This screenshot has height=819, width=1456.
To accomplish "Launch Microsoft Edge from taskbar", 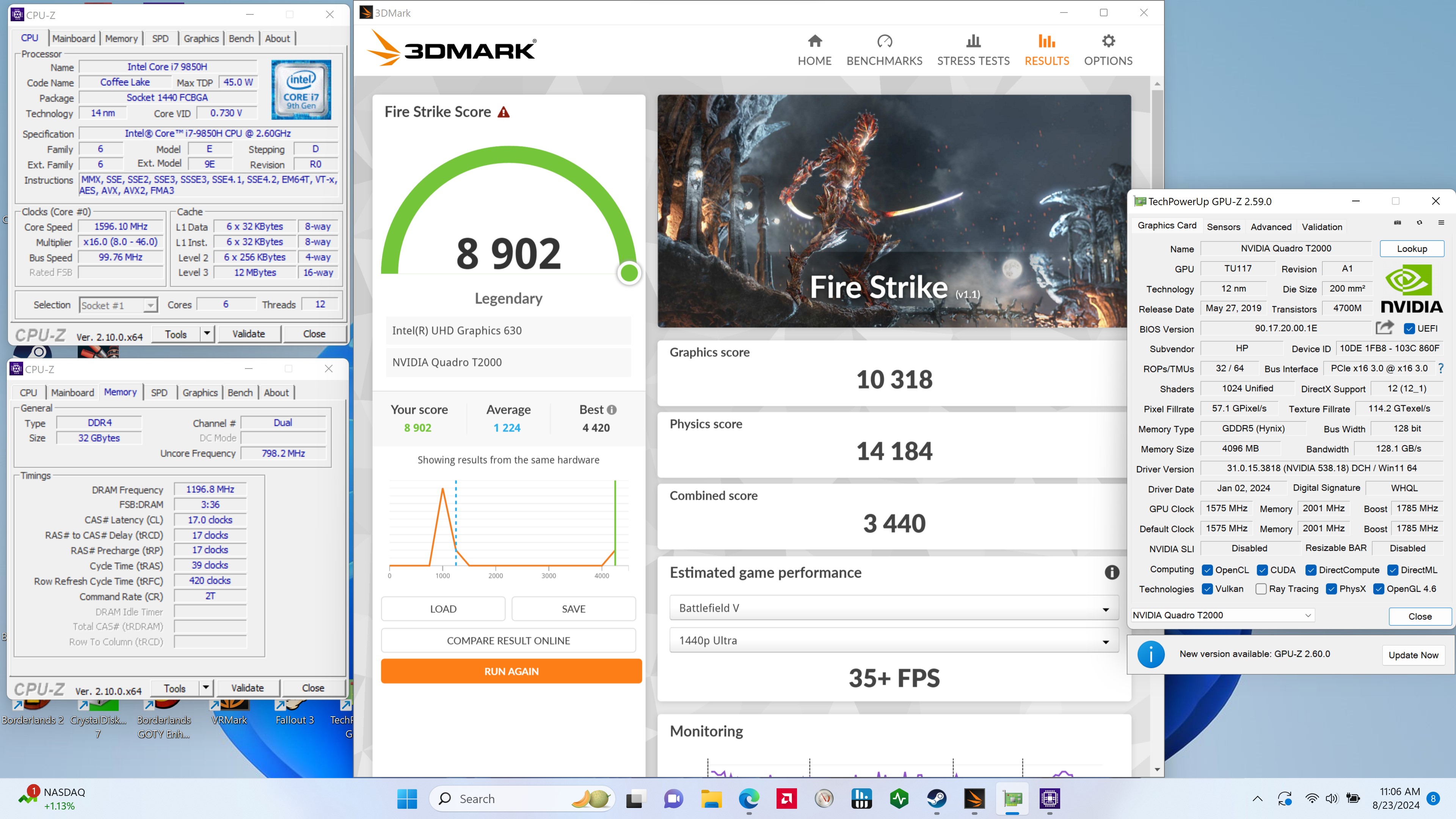I will 749,799.
